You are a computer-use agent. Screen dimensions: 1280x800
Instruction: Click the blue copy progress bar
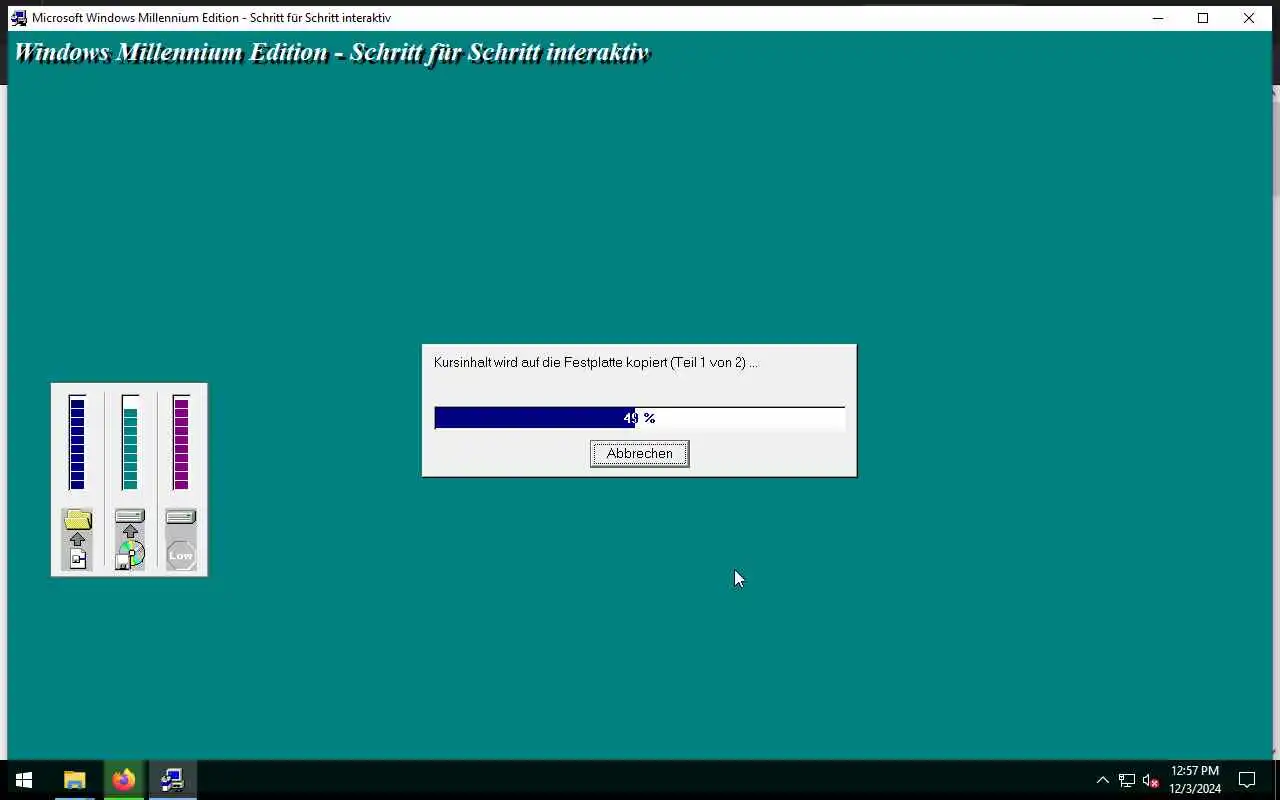[x=639, y=418]
